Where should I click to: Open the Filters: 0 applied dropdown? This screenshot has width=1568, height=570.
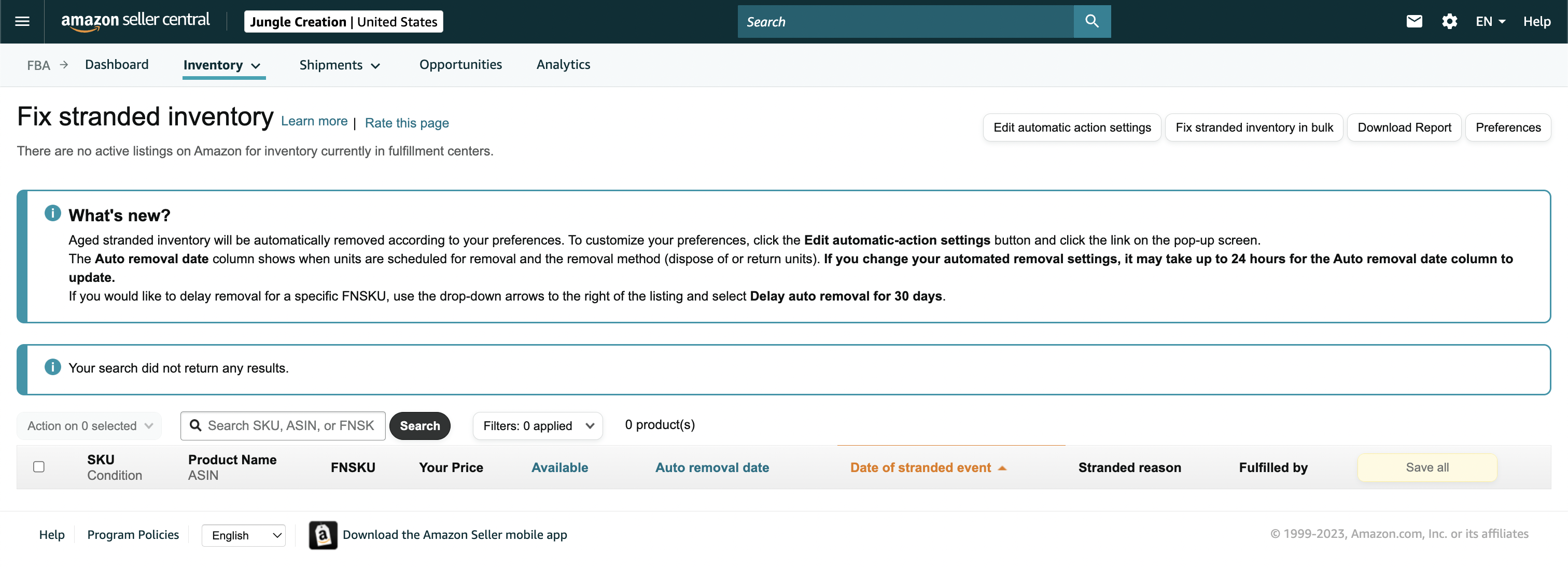[538, 426]
